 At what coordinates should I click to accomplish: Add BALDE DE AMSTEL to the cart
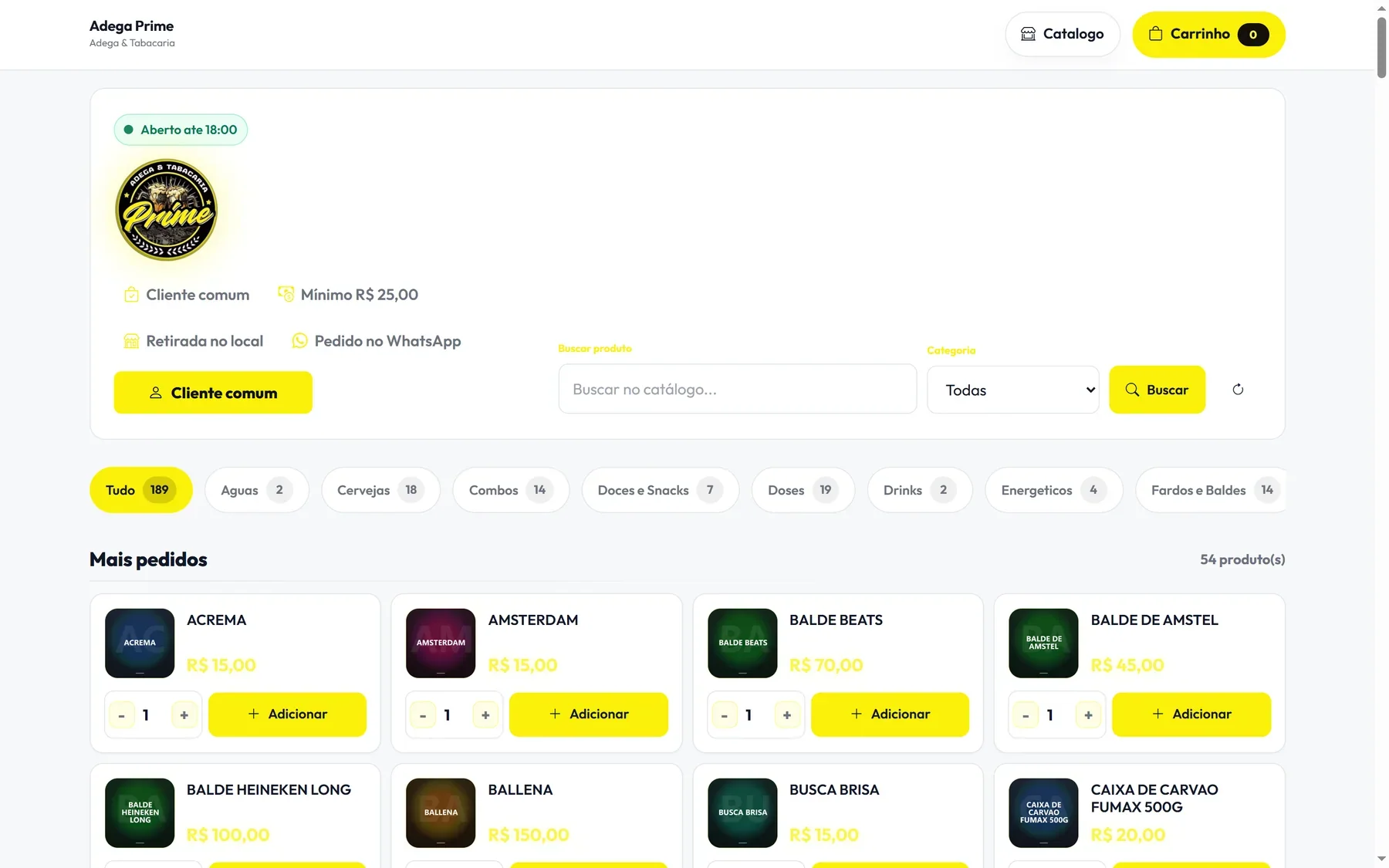[x=1191, y=714]
